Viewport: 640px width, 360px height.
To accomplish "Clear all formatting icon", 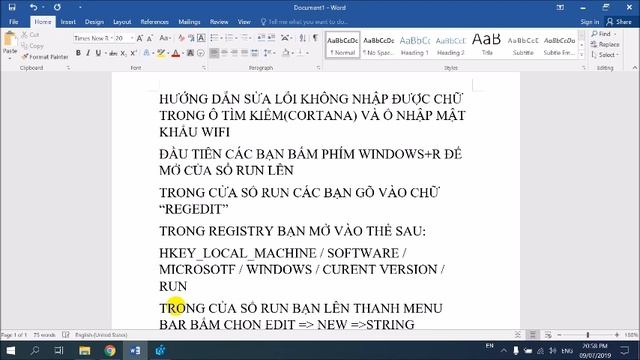I will (x=181, y=38).
